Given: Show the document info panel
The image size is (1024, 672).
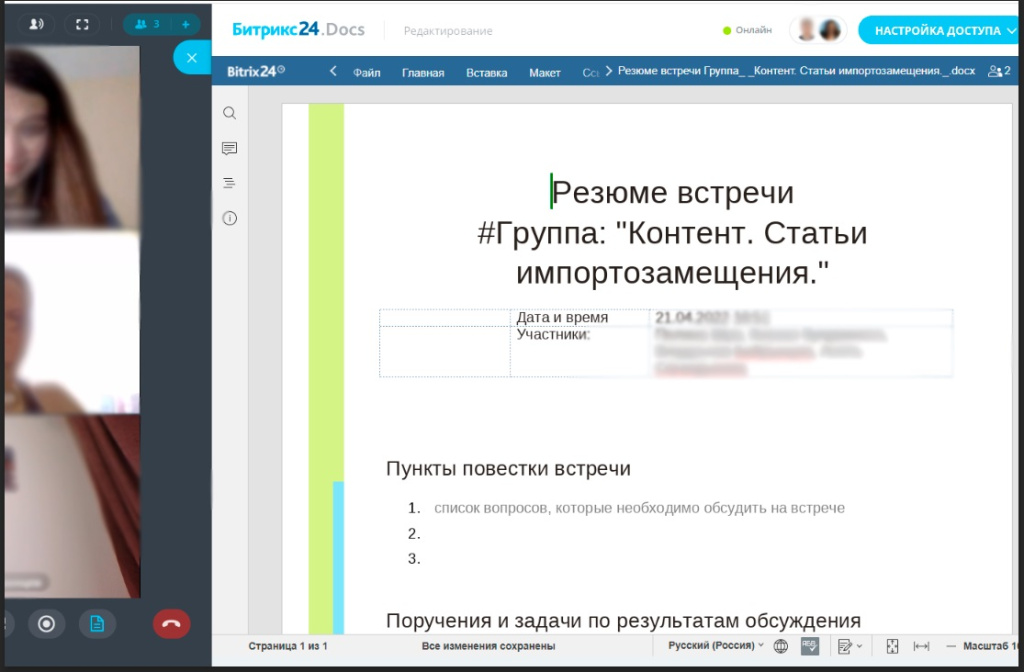Looking at the screenshot, I should (x=229, y=218).
